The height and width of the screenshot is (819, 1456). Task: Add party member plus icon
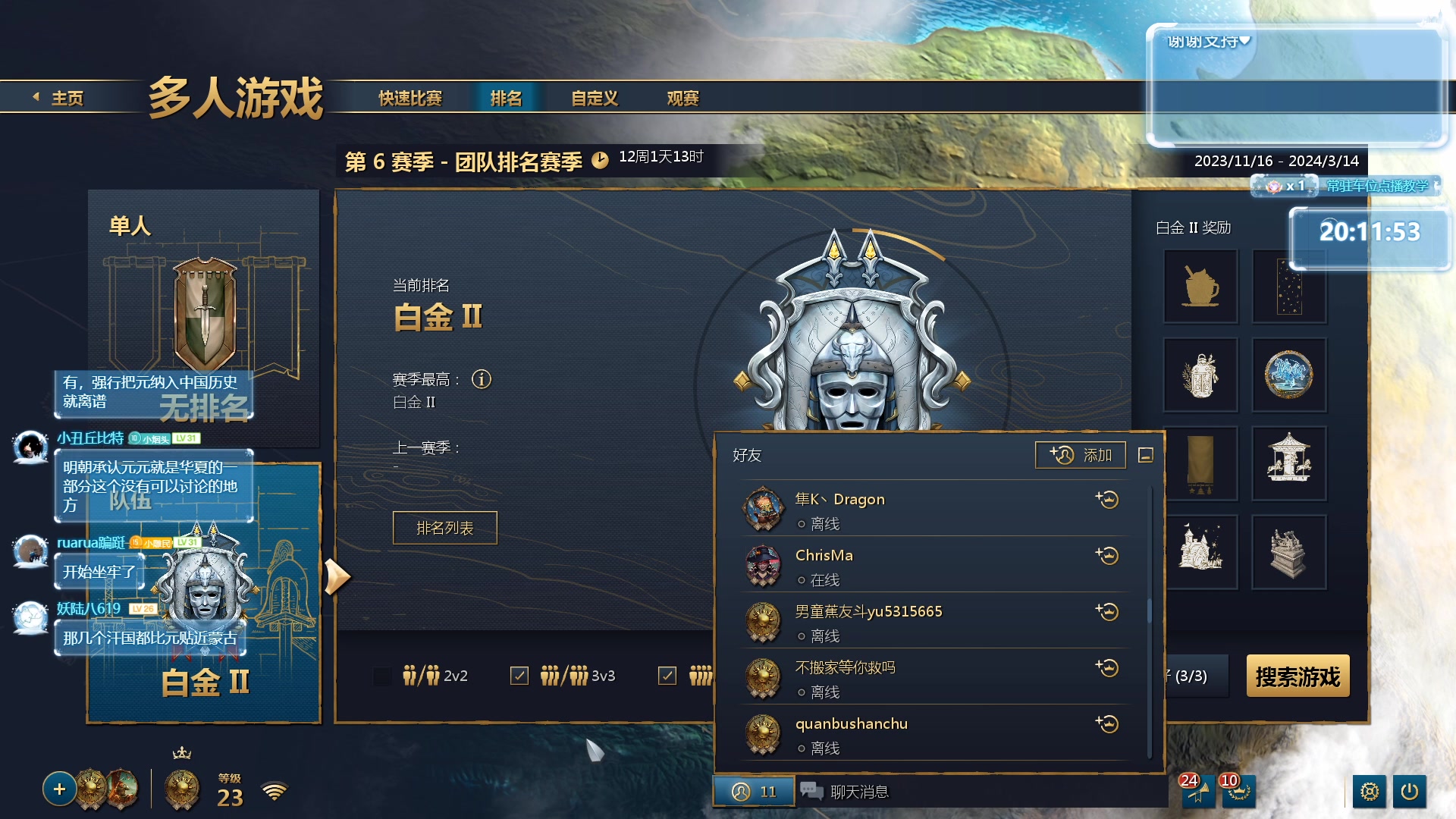click(x=59, y=789)
